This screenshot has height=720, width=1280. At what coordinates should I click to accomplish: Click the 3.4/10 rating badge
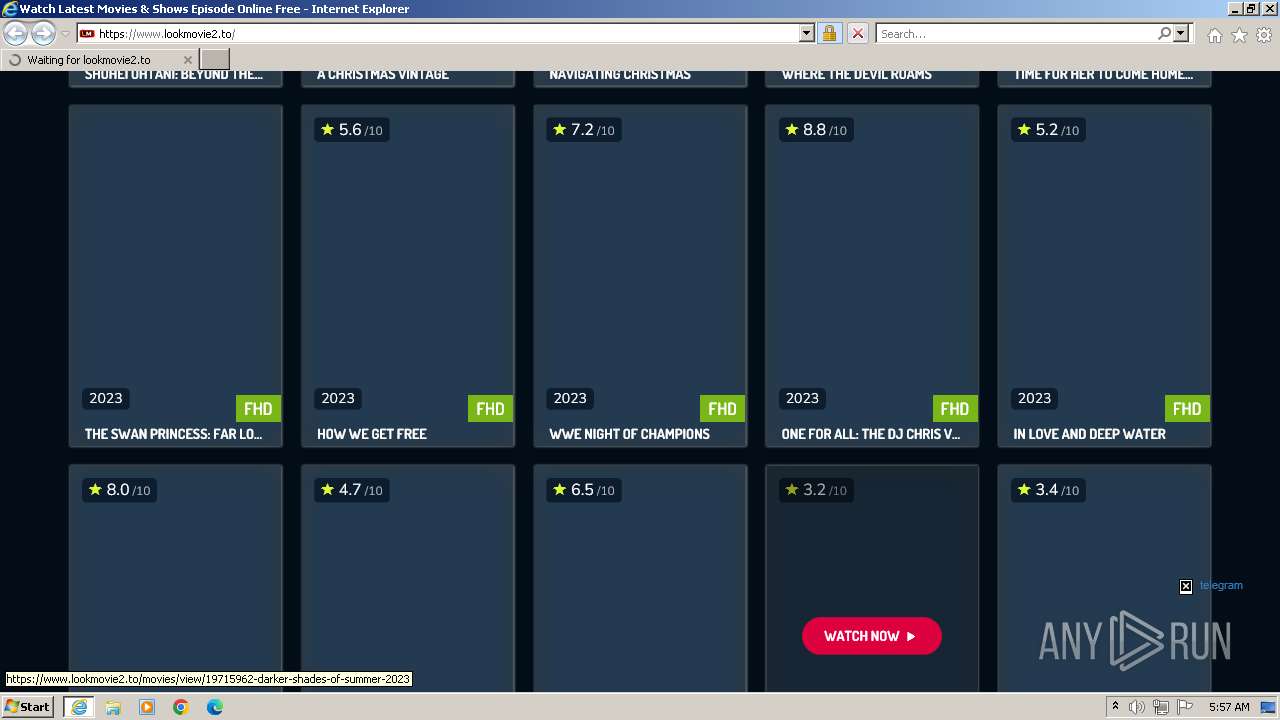click(1047, 490)
